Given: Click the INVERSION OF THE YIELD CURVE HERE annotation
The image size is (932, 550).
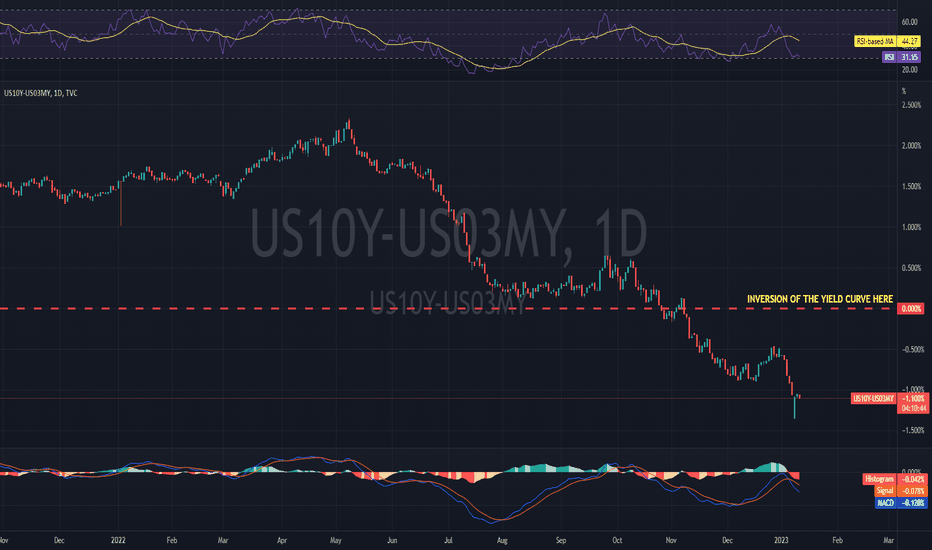Looking at the screenshot, I should pos(820,299).
